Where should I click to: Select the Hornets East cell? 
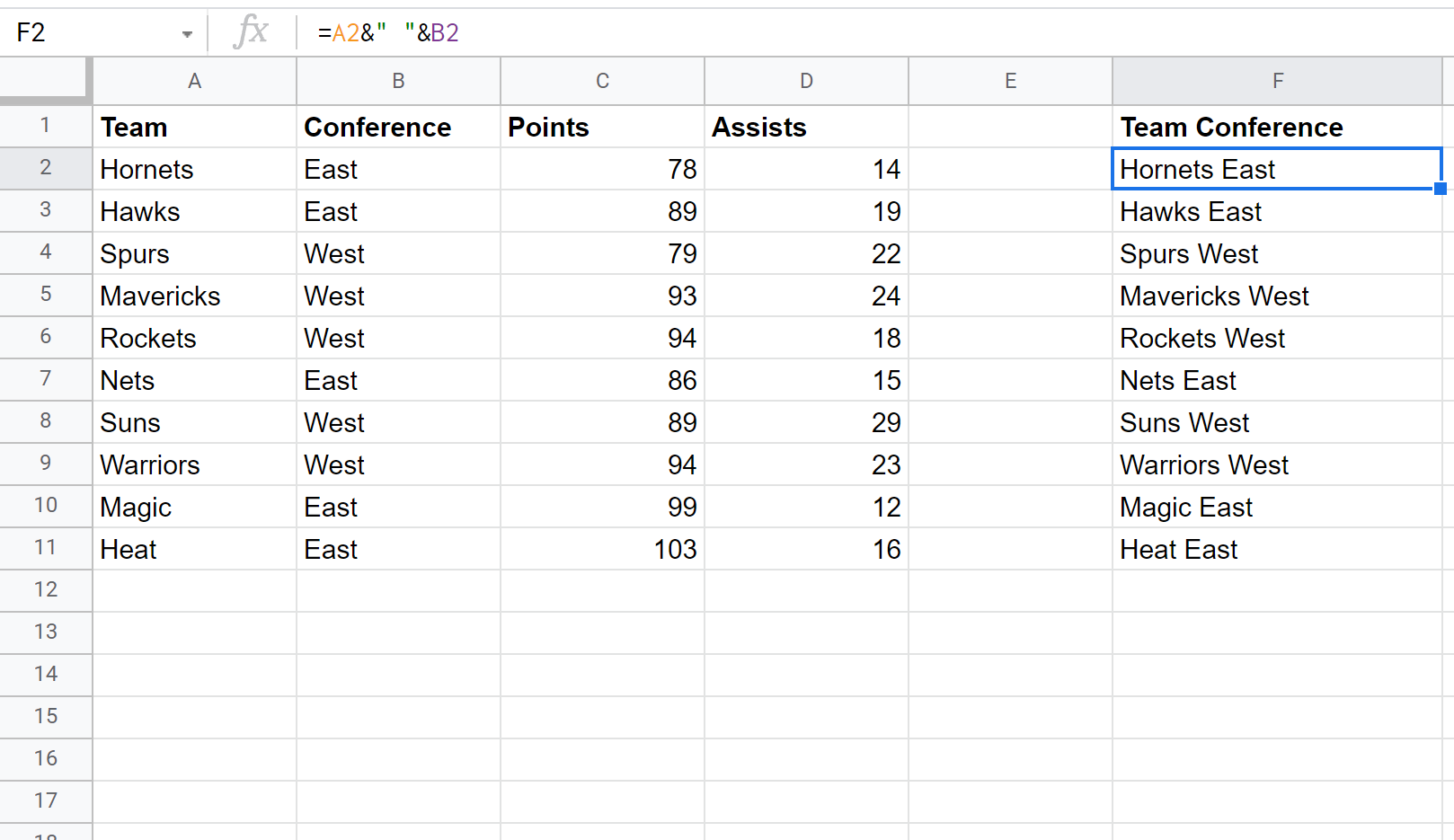coord(1277,169)
